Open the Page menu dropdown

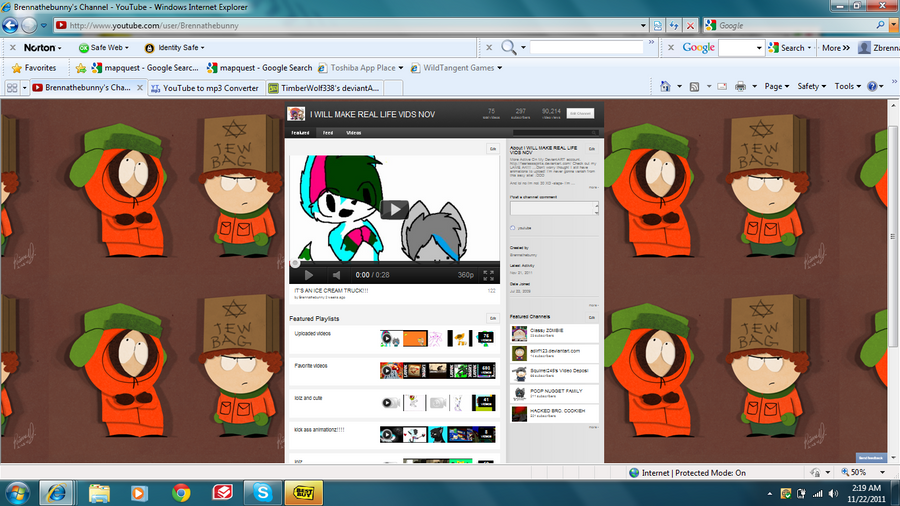777,86
